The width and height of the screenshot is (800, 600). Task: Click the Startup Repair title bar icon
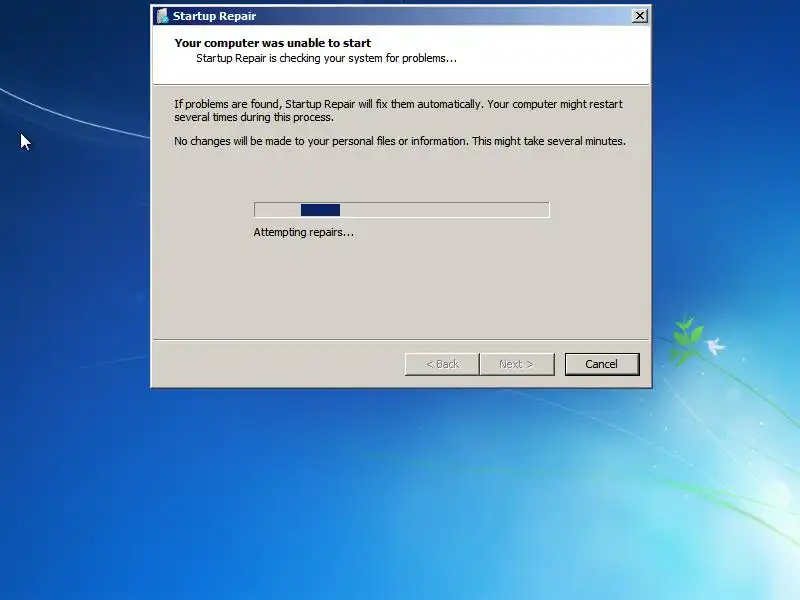tap(163, 16)
